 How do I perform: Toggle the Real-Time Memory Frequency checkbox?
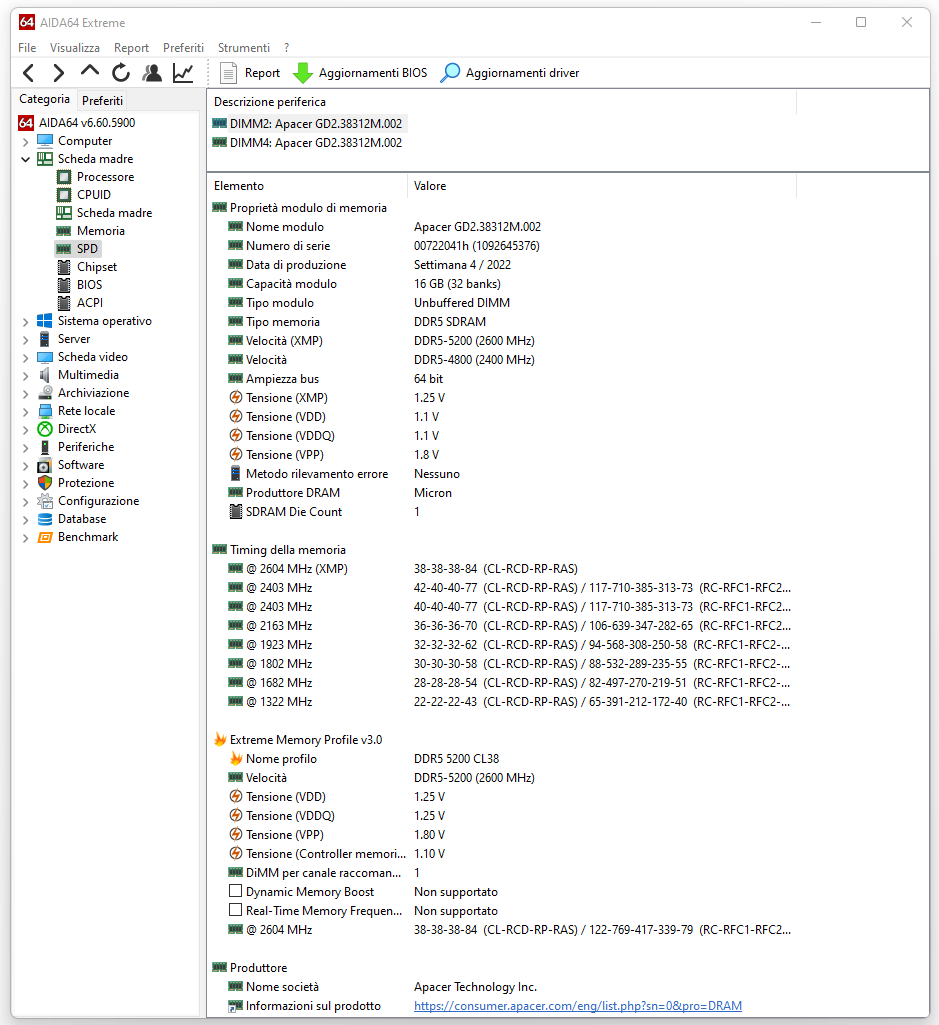coord(235,910)
